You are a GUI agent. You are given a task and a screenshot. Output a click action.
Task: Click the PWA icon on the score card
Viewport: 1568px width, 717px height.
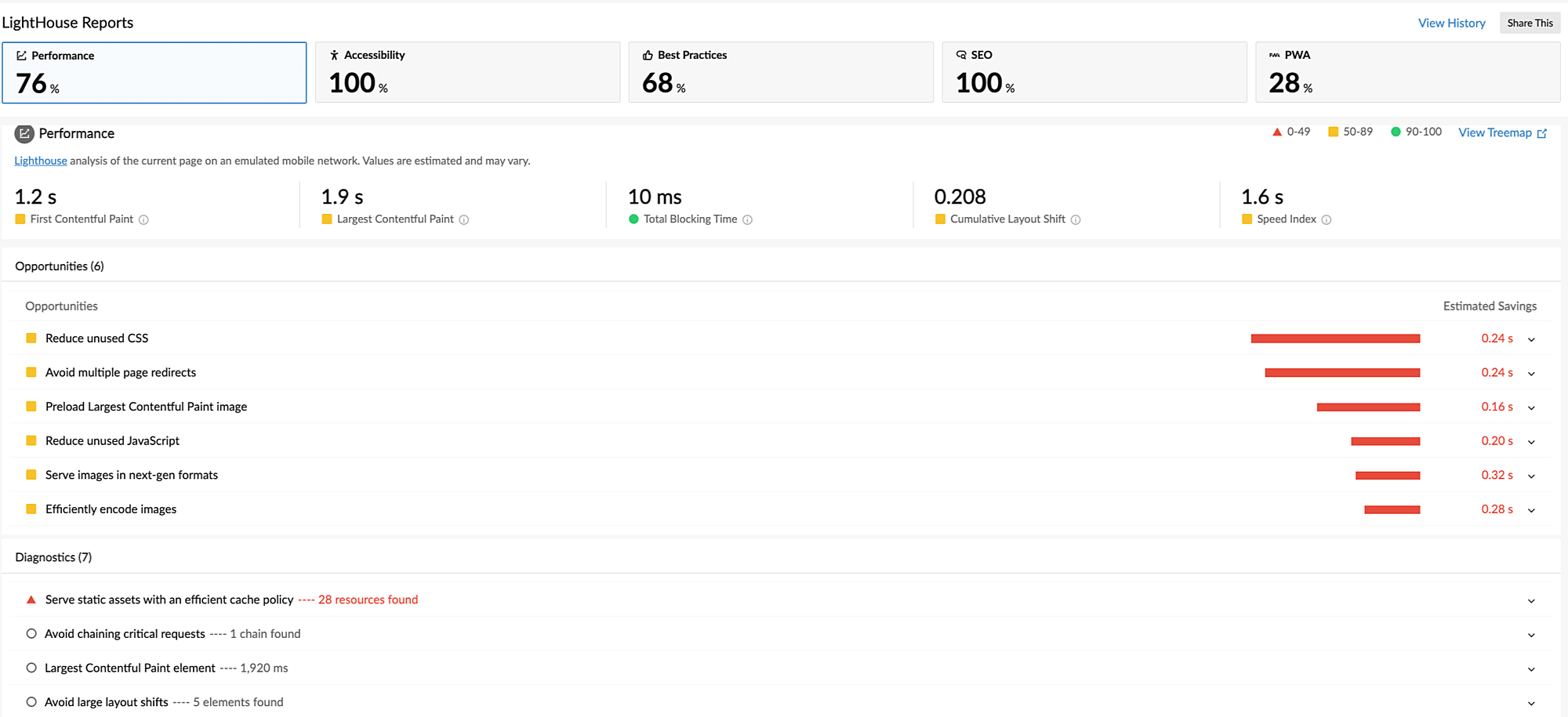(x=1275, y=55)
